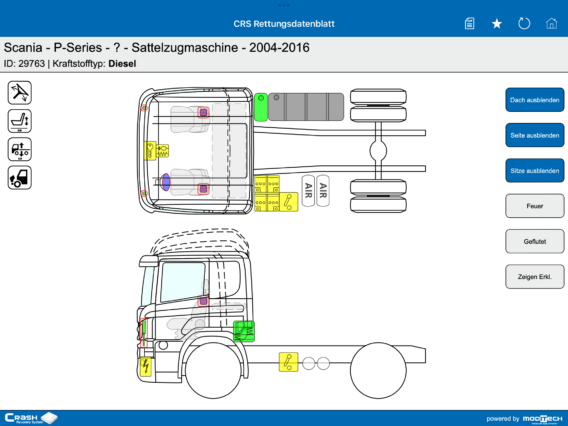Open the document list icon in header
Screen dimensions: 568x426
tap(469, 24)
